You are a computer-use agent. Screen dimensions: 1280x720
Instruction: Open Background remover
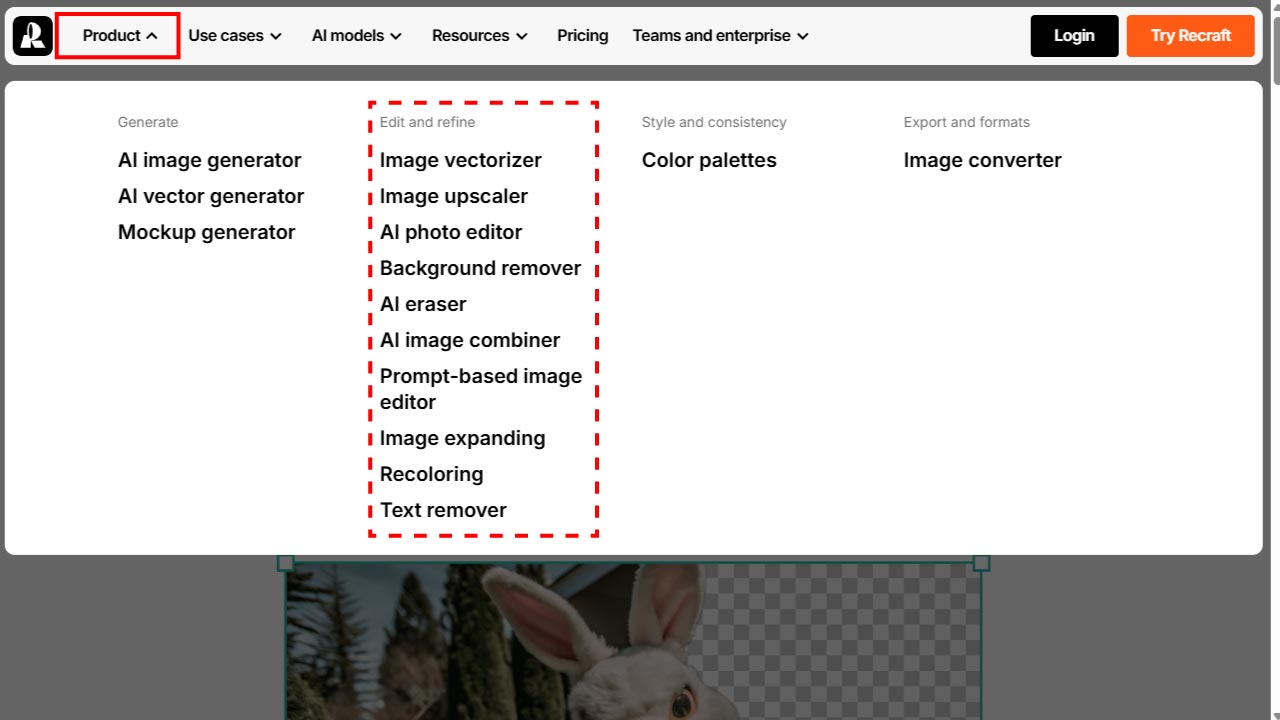(x=480, y=268)
